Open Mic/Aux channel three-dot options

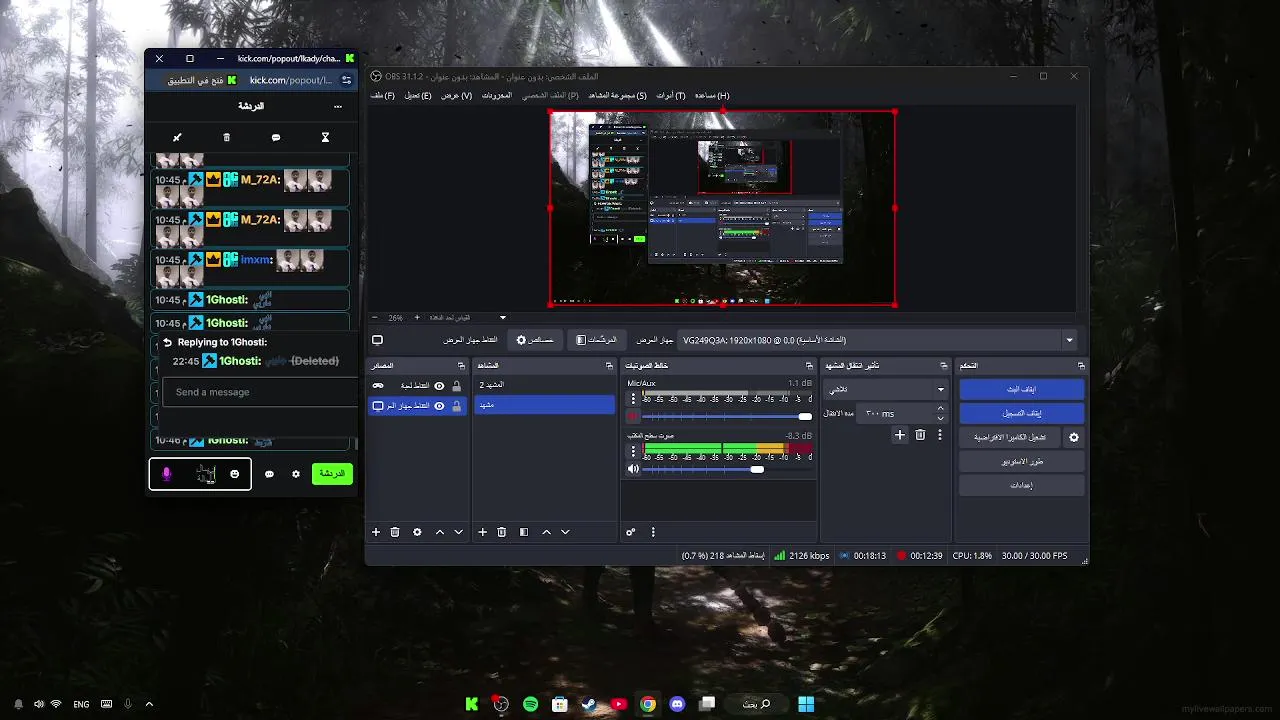click(633, 399)
